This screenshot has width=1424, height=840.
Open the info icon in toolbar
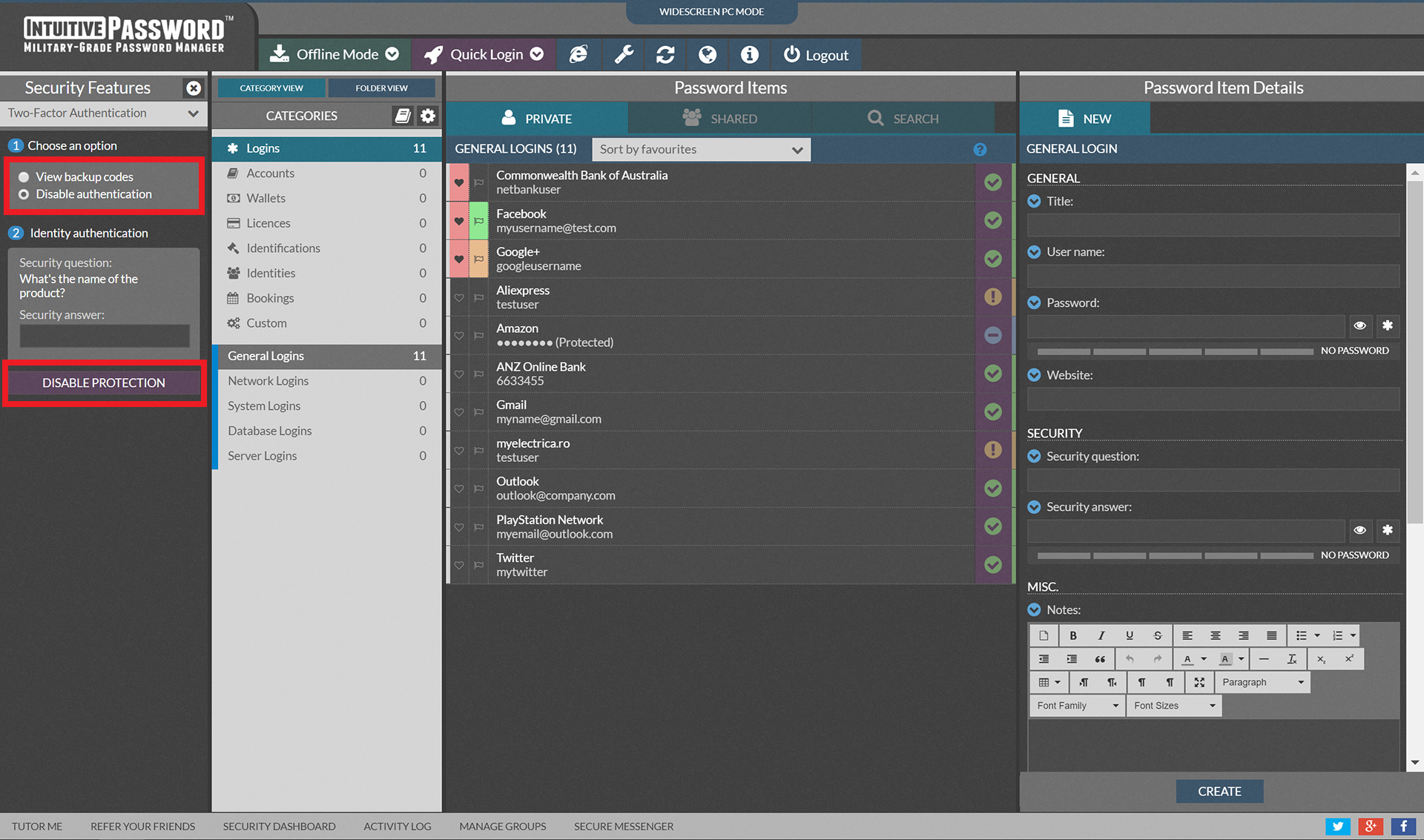pos(750,54)
